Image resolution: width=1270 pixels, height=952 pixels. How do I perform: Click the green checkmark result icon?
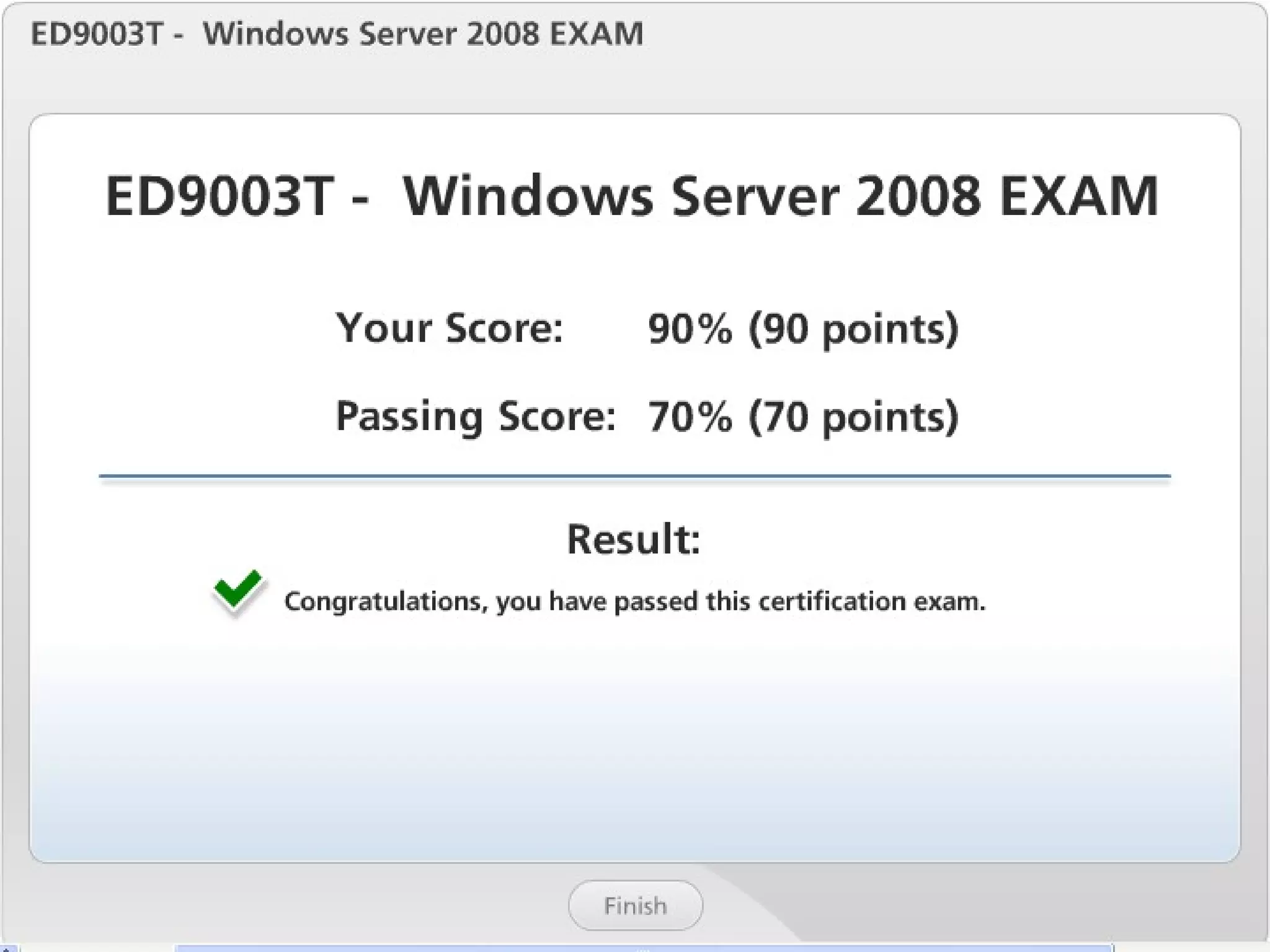[239, 592]
